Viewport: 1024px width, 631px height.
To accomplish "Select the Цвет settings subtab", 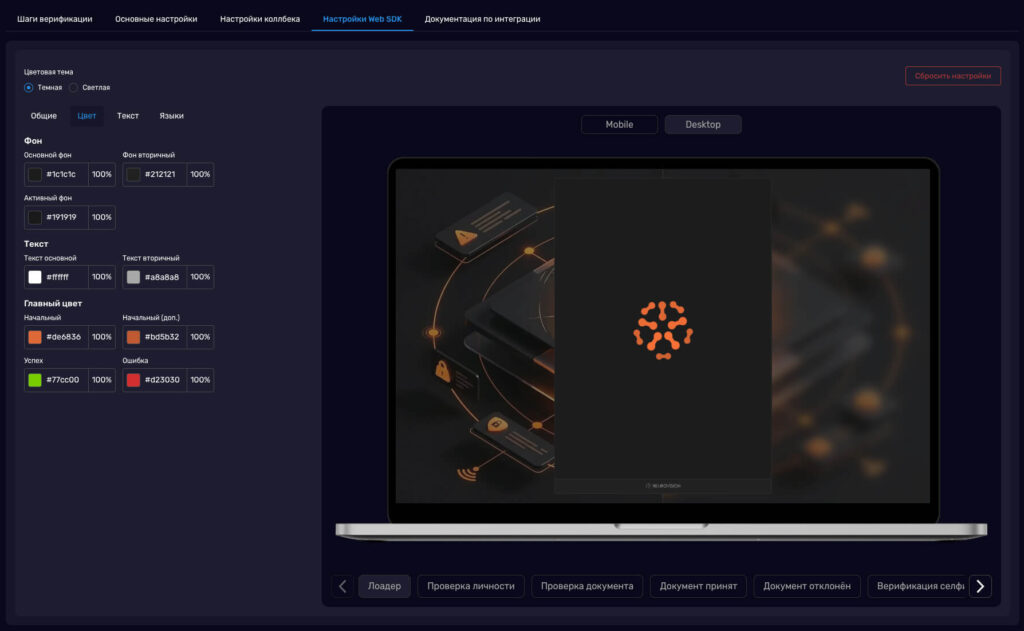I will tap(87, 116).
